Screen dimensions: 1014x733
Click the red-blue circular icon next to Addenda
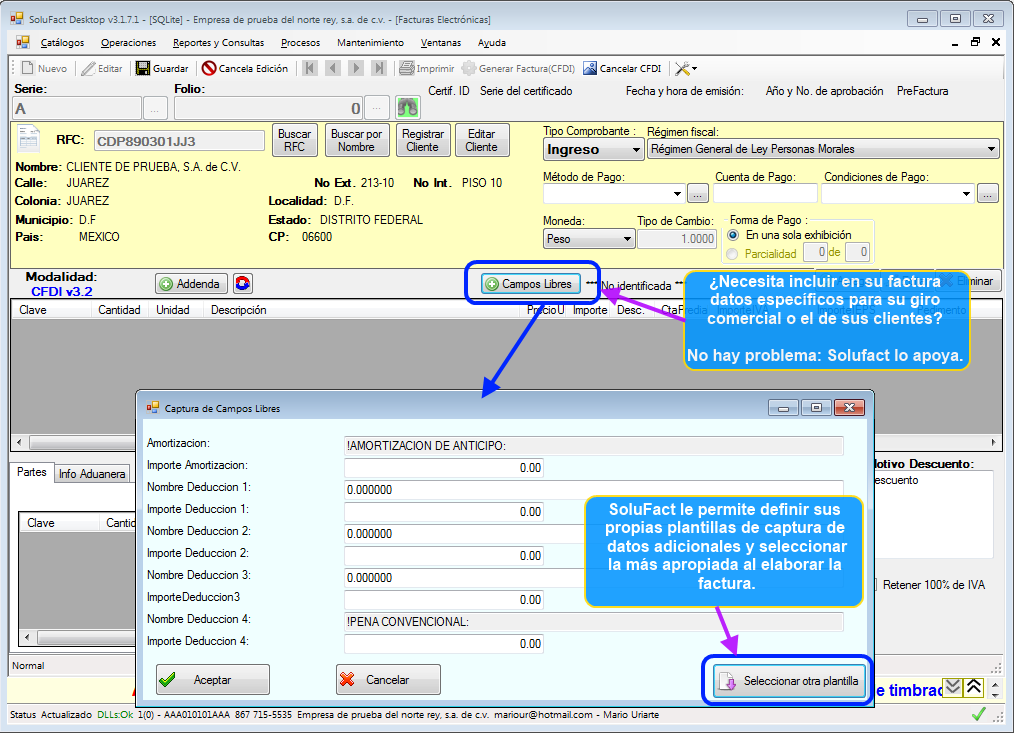(x=243, y=283)
